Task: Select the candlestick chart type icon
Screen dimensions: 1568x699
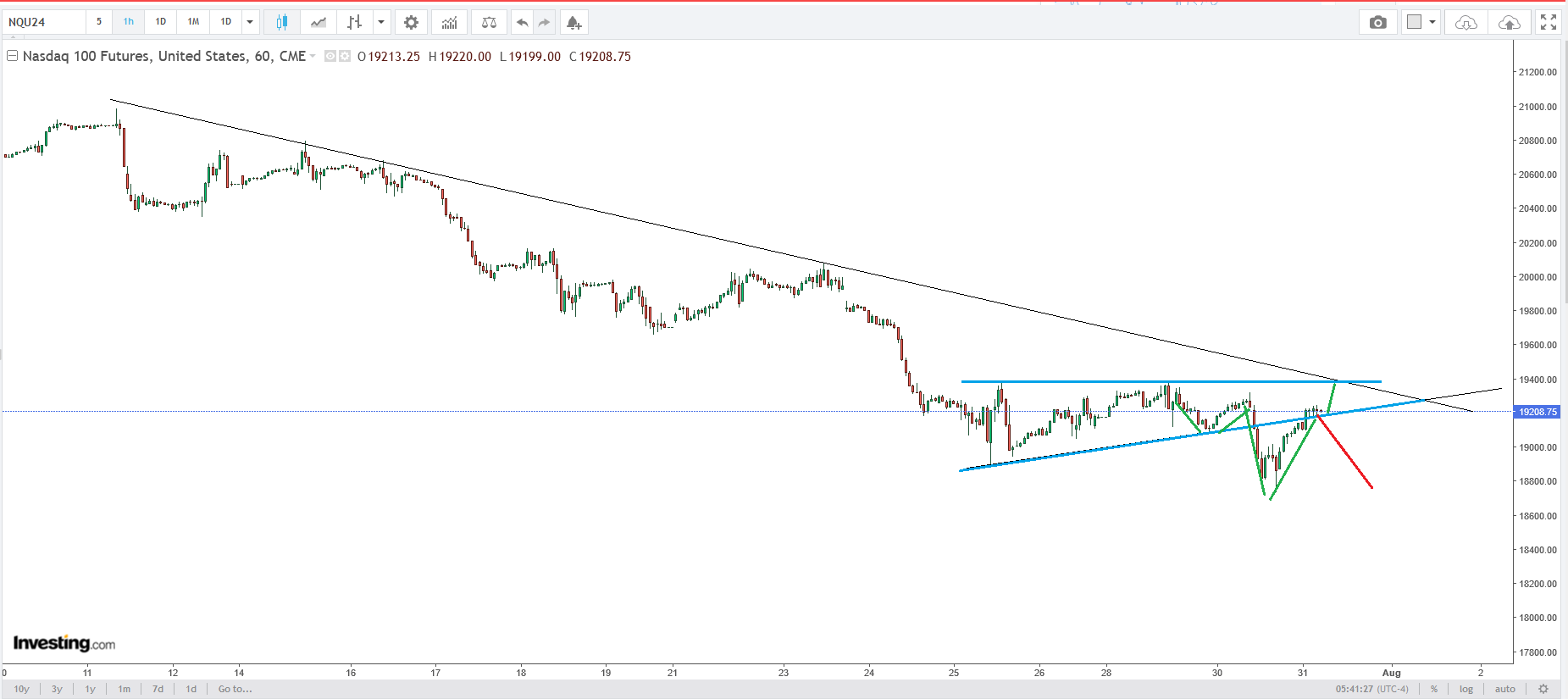Action: pyautogui.click(x=281, y=22)
